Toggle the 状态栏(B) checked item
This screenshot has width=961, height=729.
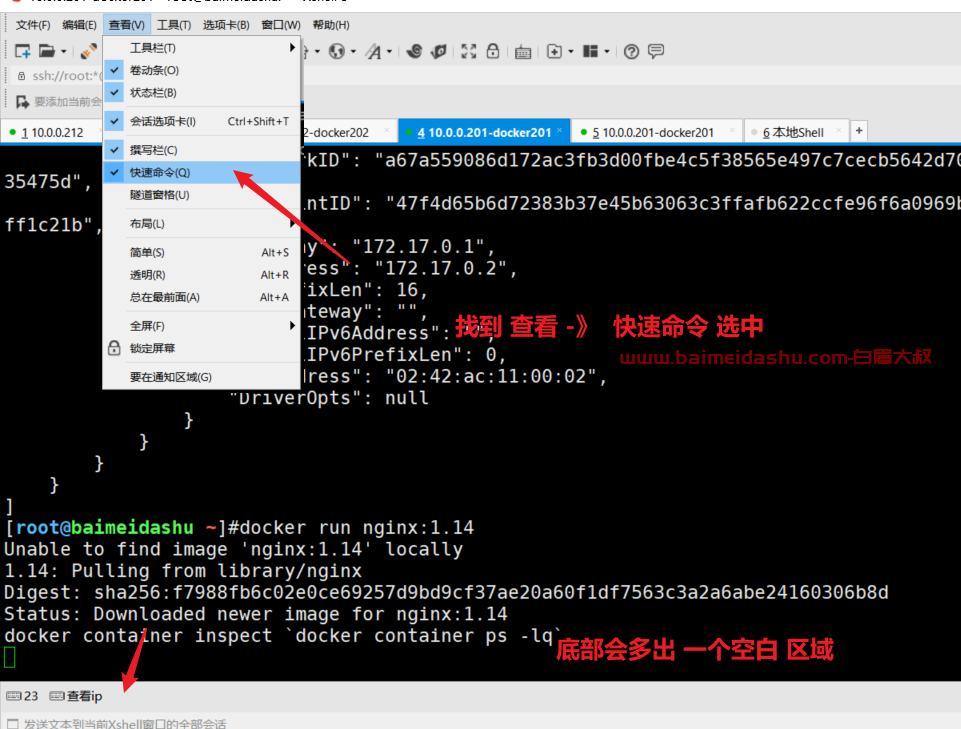[x=202, y=93]
